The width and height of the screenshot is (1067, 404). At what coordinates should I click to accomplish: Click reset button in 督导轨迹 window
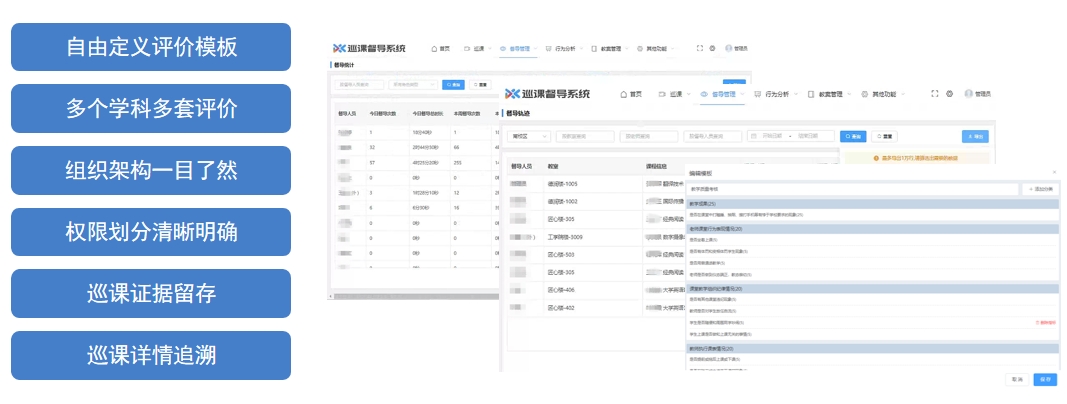click(884, 137)
